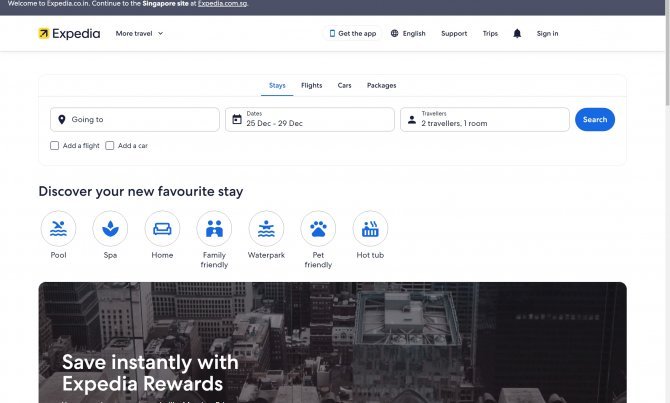Switch to the Cars tab

pos(344,85)
